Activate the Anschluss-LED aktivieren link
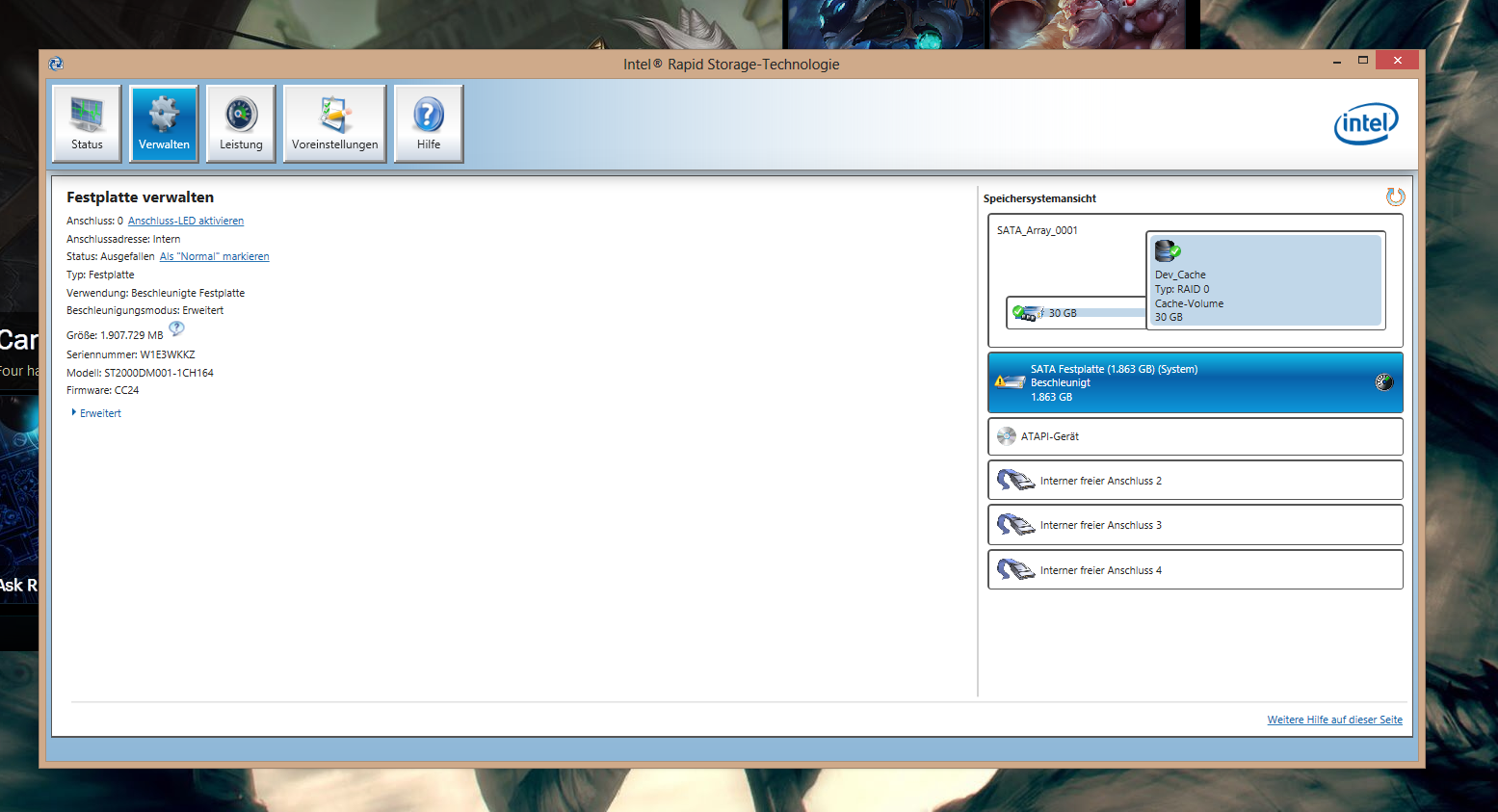 point(186,221)
